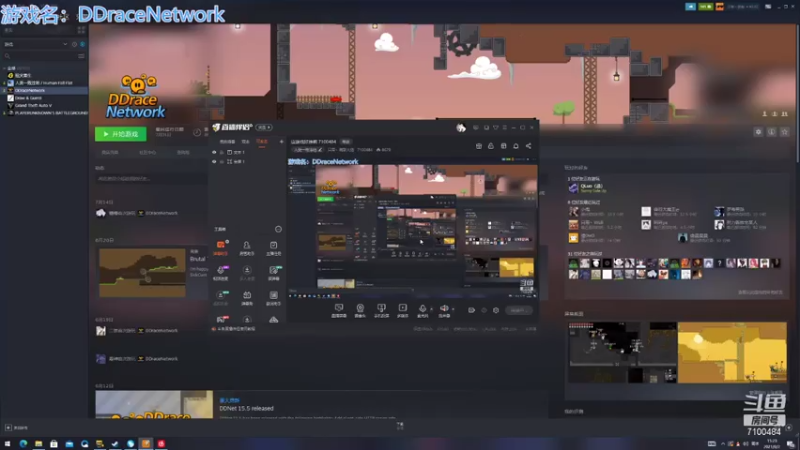This screenshot has width=800, height=450.
Task: Open the game settings gear icon on Steam page
Action: (x=758, y=132)
